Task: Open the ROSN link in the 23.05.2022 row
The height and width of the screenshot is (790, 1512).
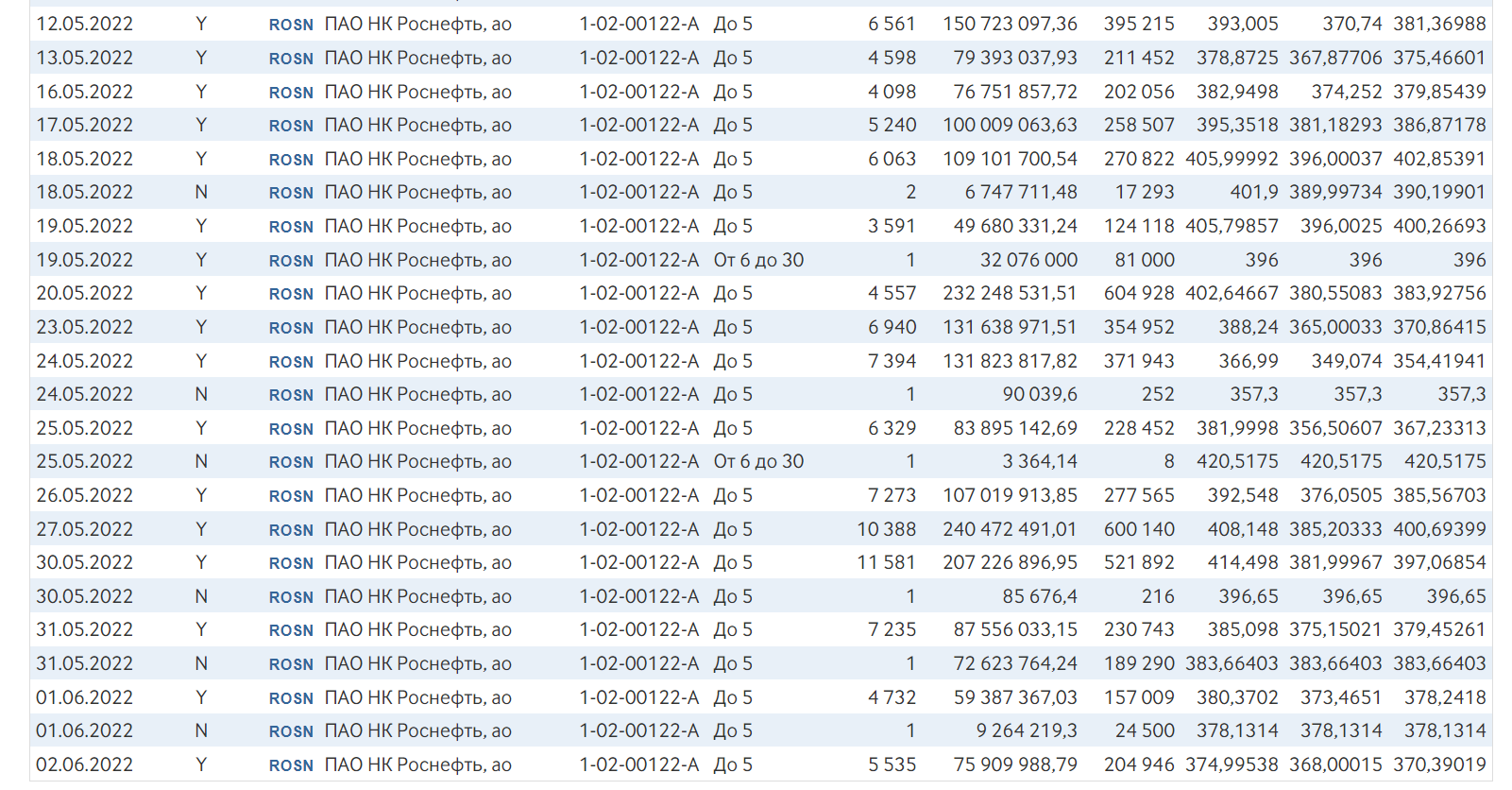Action: 291,328
